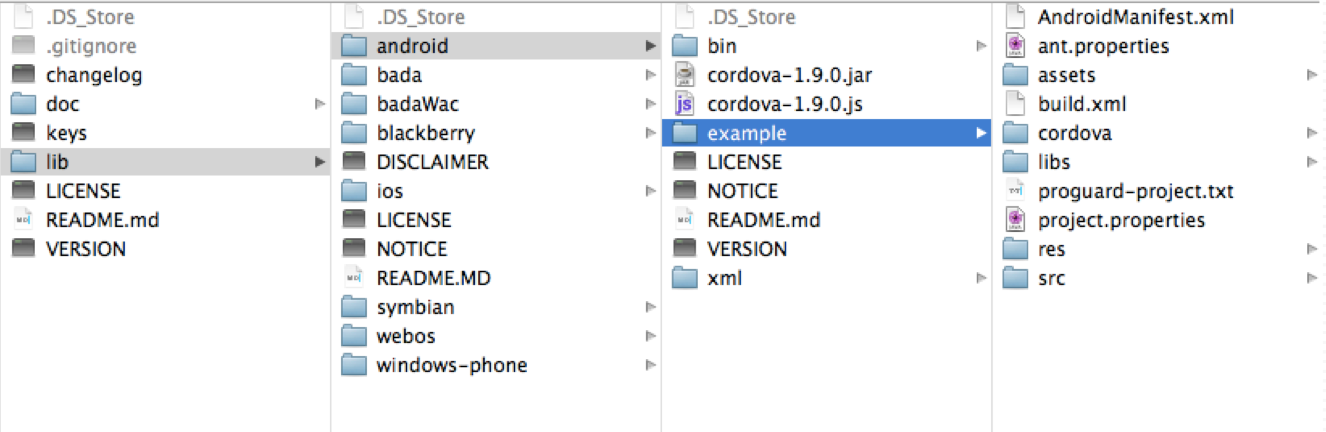The width and height of the screenshot is (1326, 432).
Task: Click the doc folder icon
Action: (x=24, y=104)
